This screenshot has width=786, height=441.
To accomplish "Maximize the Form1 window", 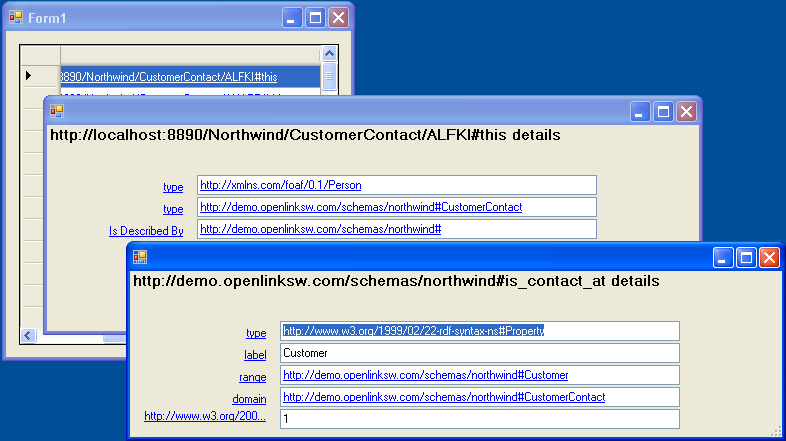I will pyautogui.click(x=315, y=18).
